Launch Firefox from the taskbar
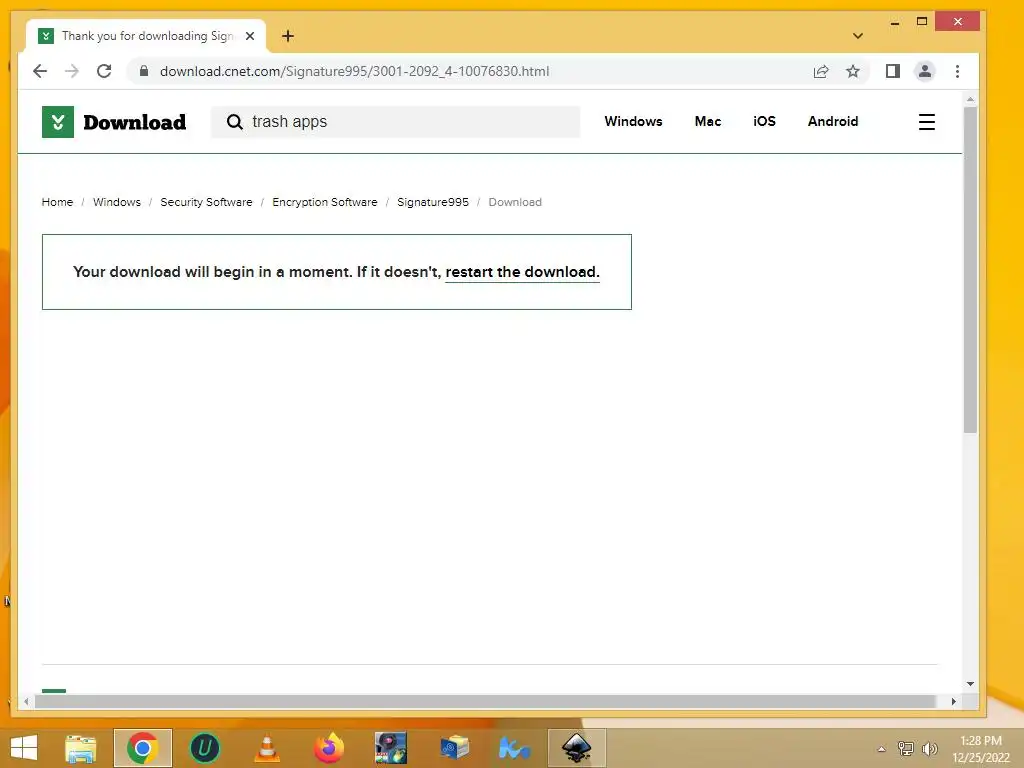 tap(328, 748)
